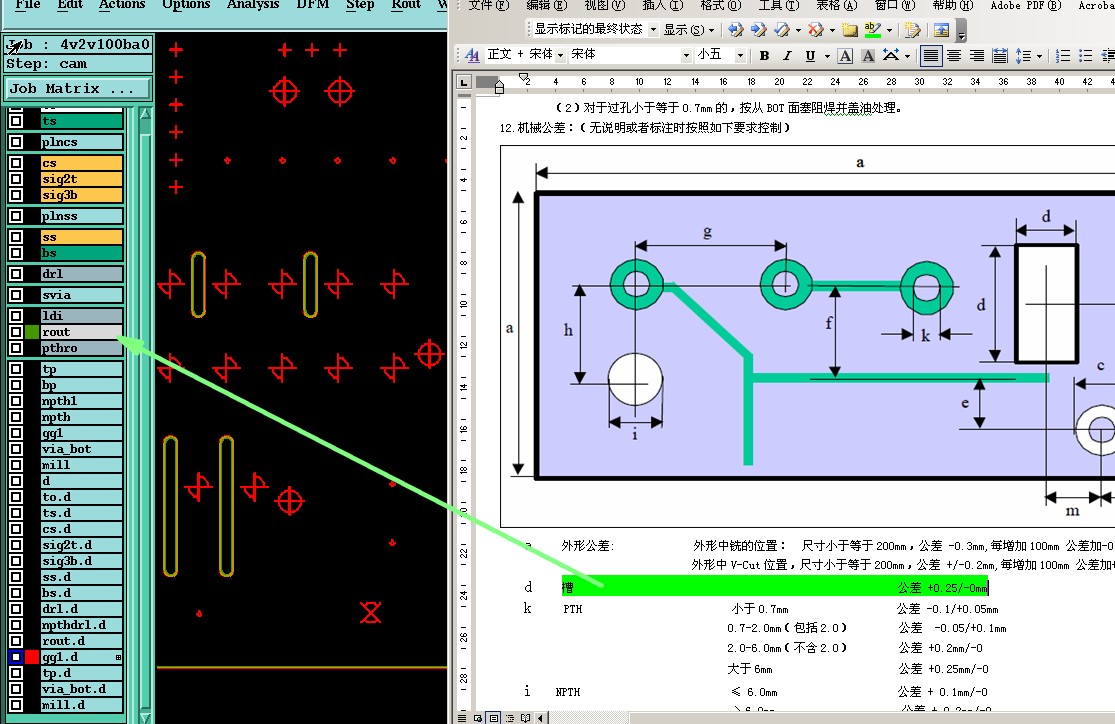This screenshot has width=1115, height=724.
Task: Toggle checkbox for the mill layer
Action: [x=16, y=465]
